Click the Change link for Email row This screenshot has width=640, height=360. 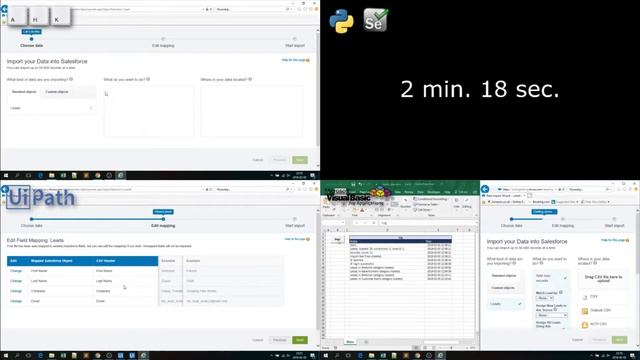16,301
